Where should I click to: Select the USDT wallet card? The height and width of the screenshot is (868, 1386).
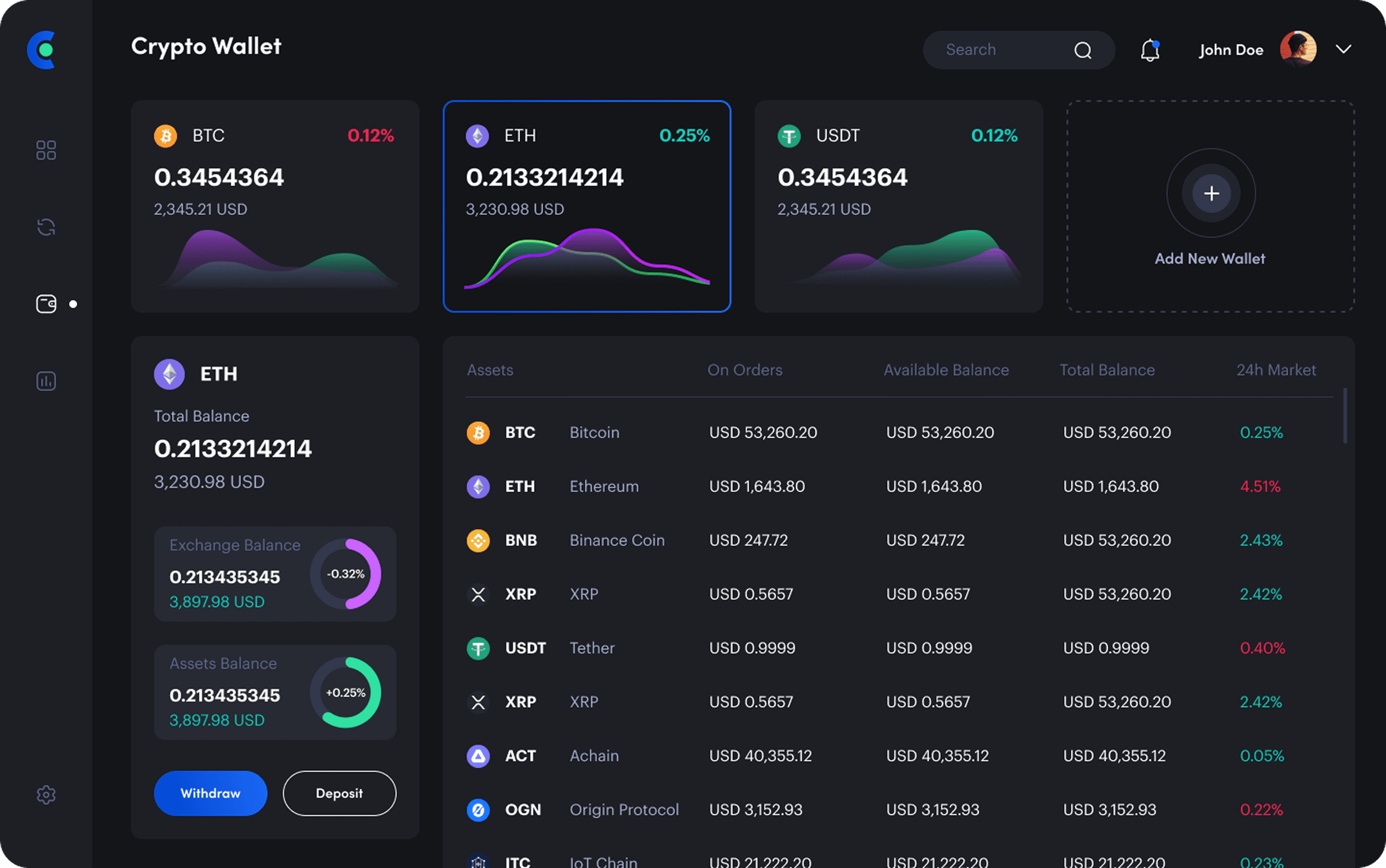click(898, 207)
